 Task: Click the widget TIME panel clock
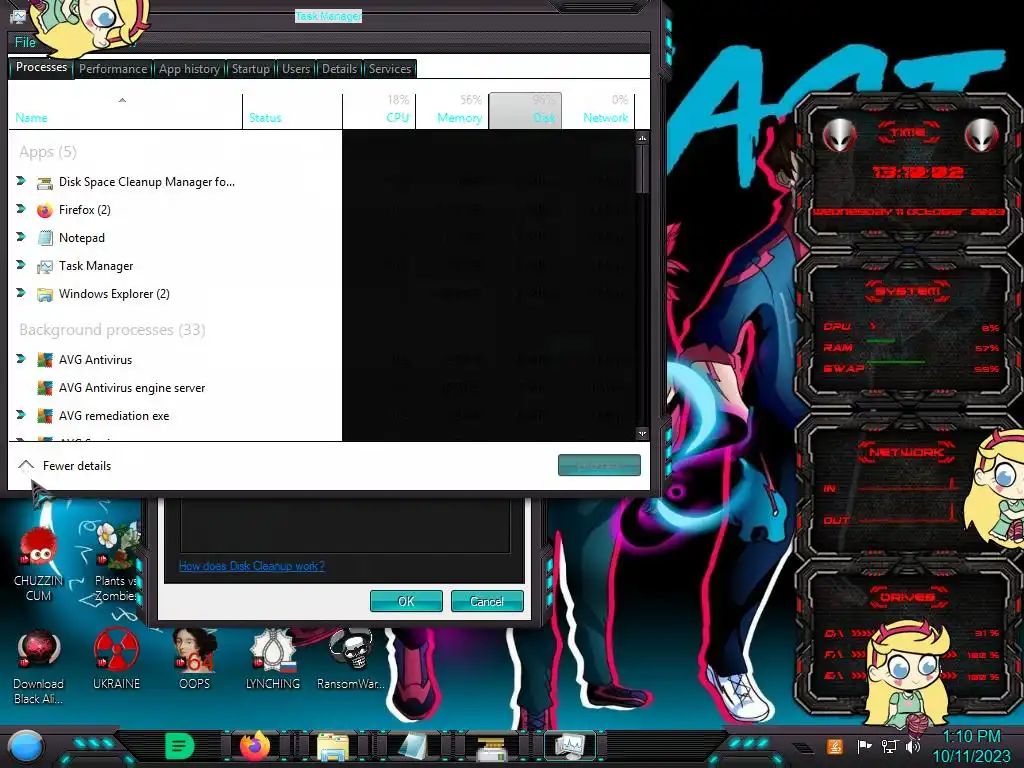918,172
